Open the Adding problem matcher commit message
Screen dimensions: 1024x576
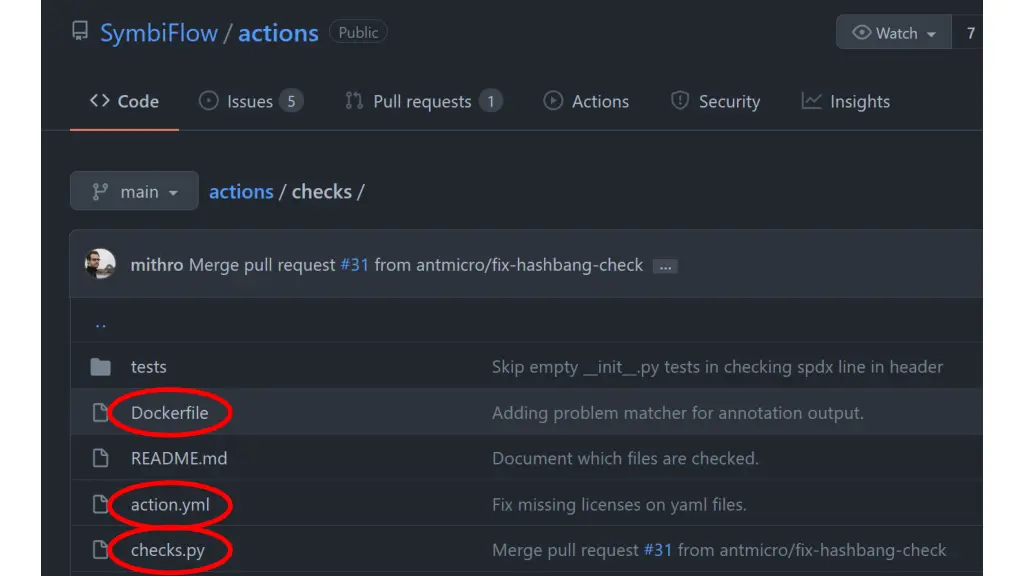677,413
